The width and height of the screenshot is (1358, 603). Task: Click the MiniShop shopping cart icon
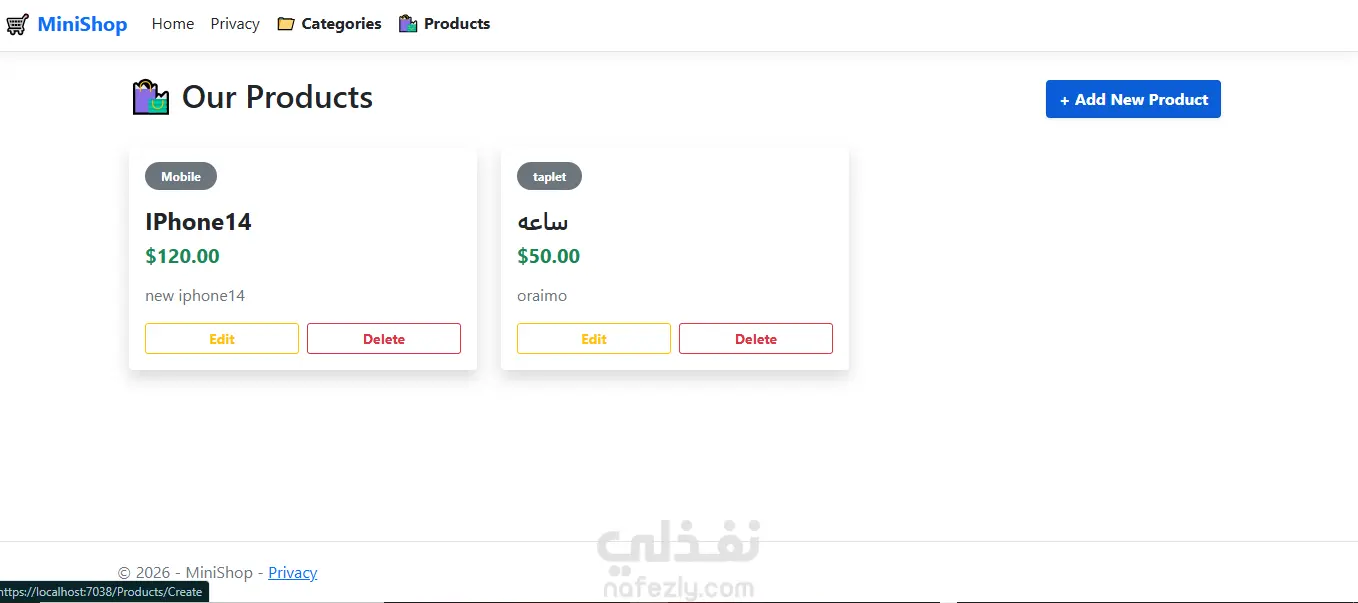pos(17,24)
